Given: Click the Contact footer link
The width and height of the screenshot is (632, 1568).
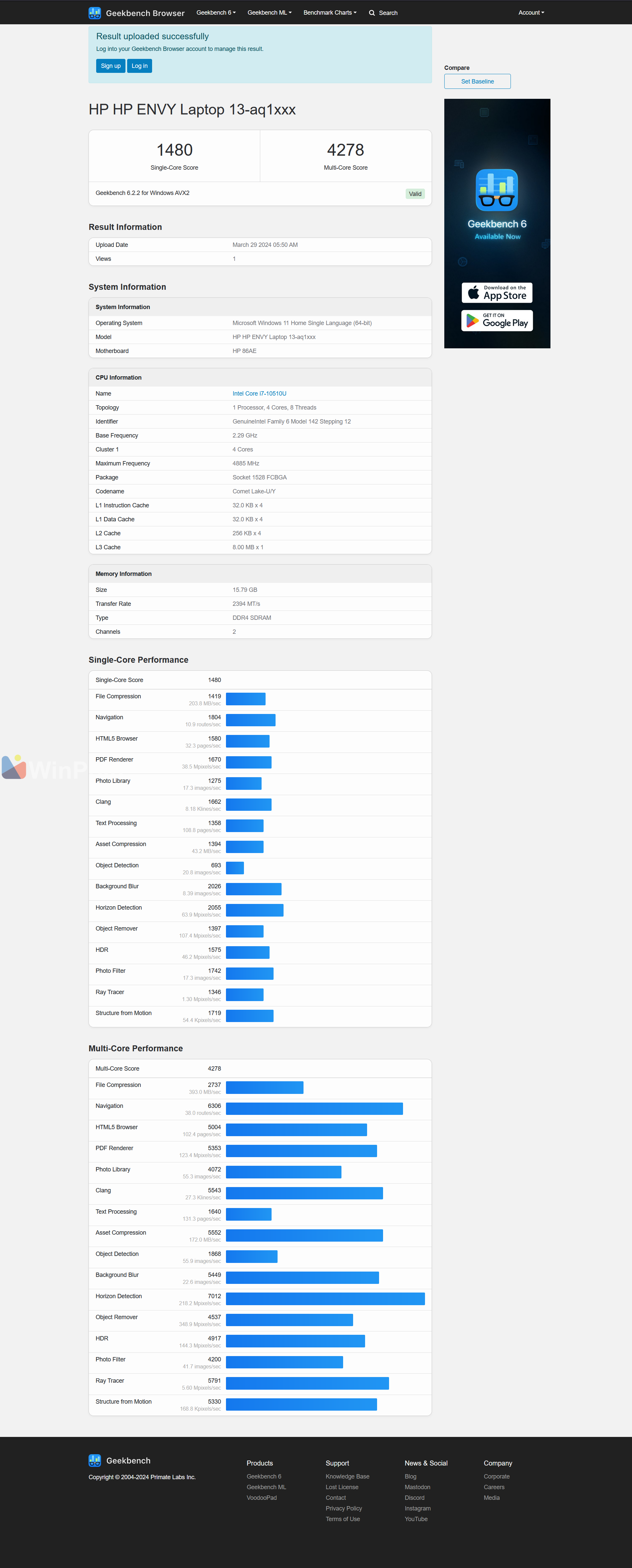Looking at the screenshot, I should (335, 1498).
